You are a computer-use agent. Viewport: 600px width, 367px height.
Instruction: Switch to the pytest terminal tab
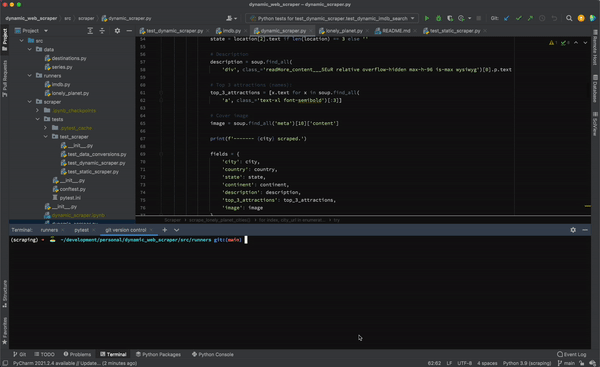point(82,230)
